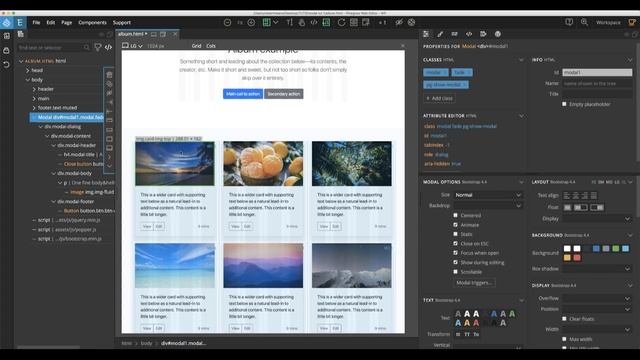Open the File menu
The image size is (640, 360).
tap(36, 22)
